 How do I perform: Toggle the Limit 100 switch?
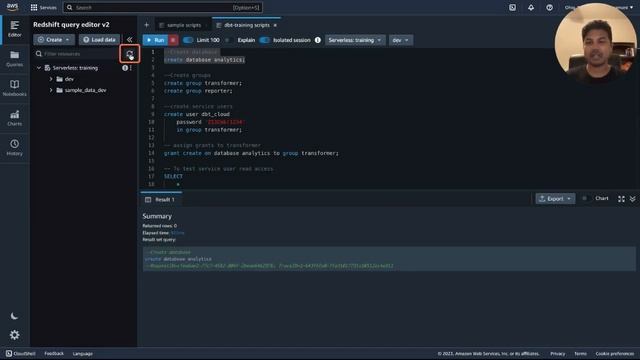(x=188, y=40)
